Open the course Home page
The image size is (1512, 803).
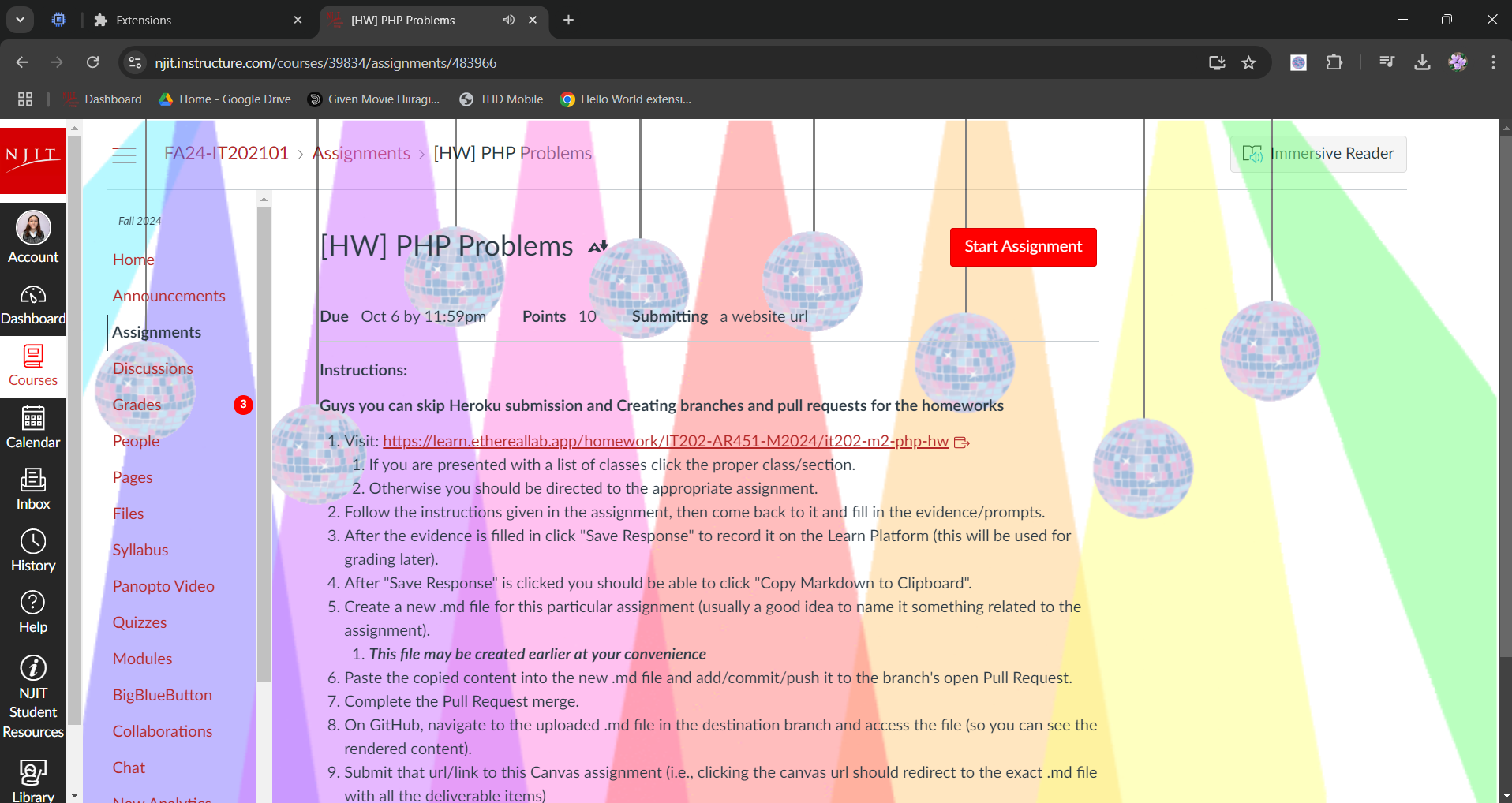(133, 260)
